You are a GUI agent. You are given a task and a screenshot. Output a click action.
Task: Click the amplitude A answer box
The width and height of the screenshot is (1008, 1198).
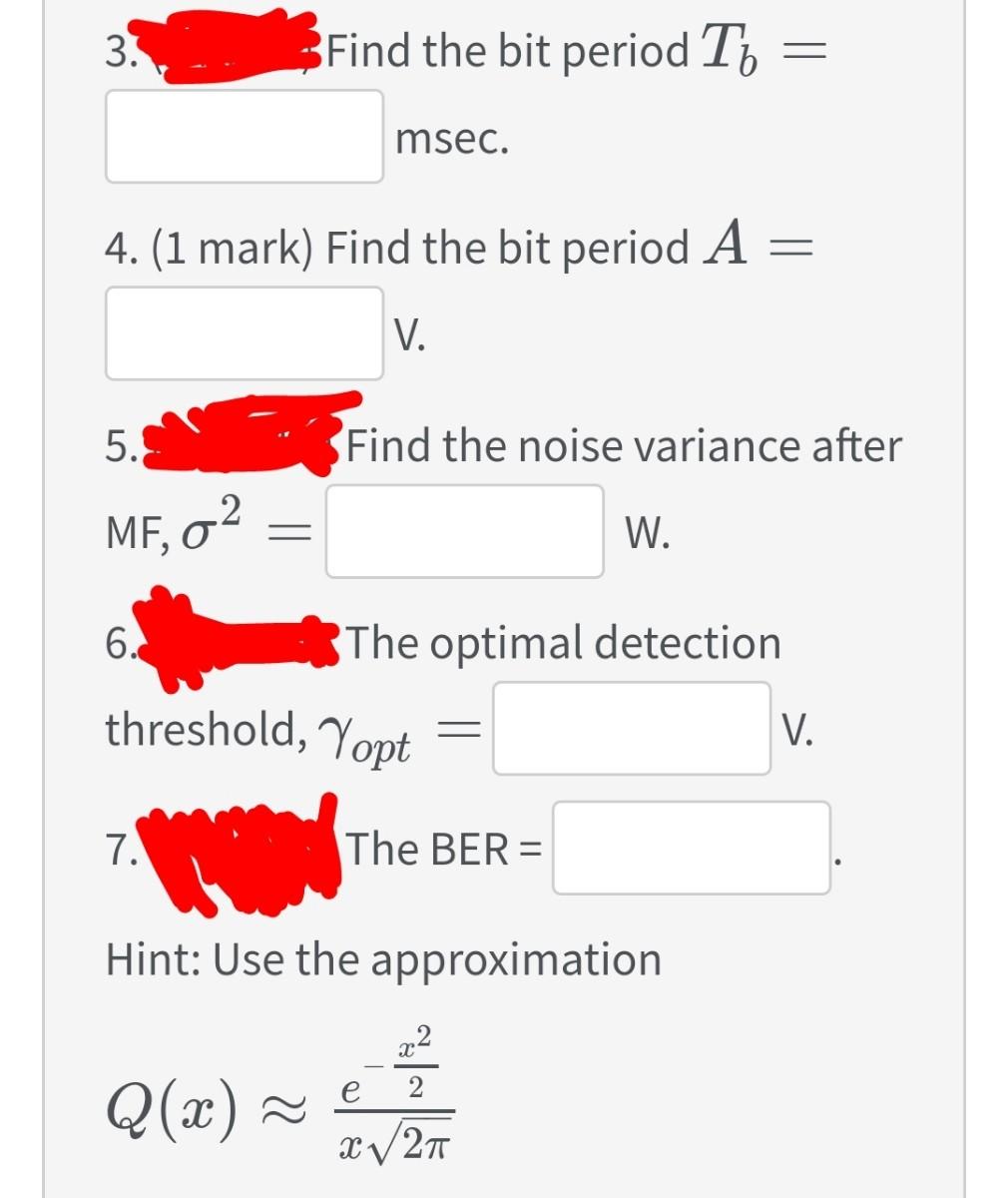(x=245, y=333)
